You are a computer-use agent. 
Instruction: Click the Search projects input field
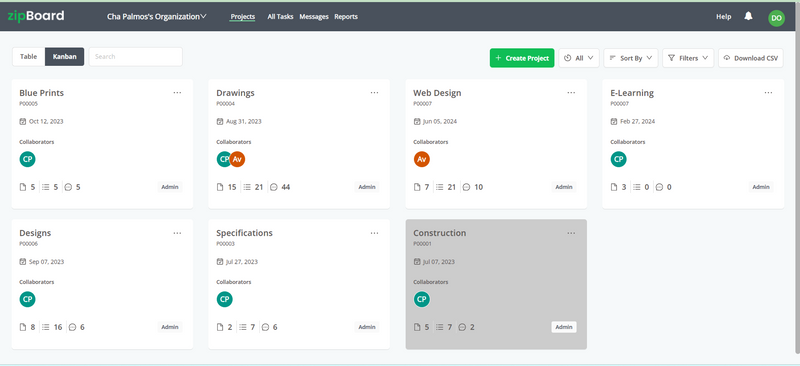(x=136, y=57)
